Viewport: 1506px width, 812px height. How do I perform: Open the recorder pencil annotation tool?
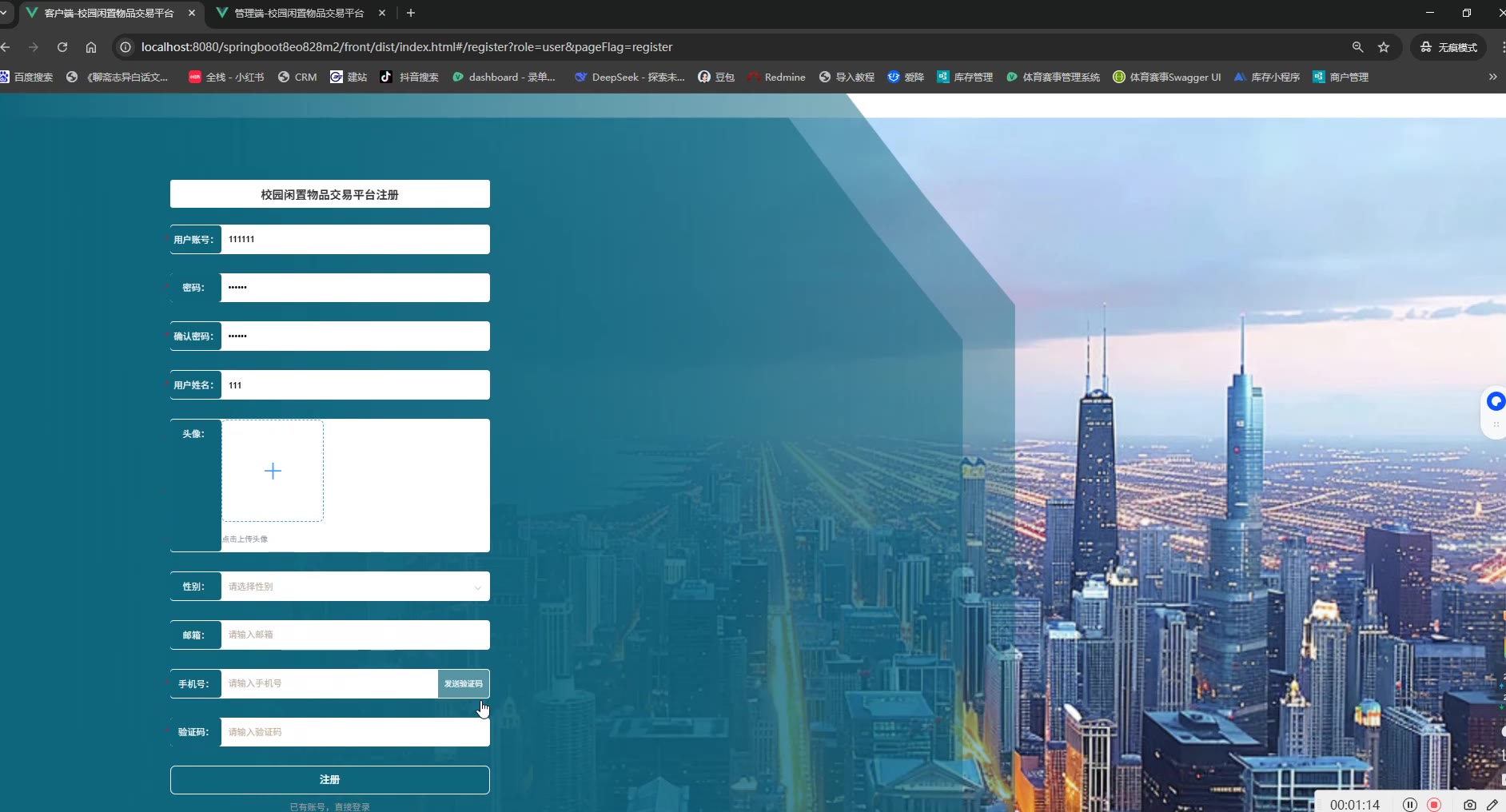1492,805
